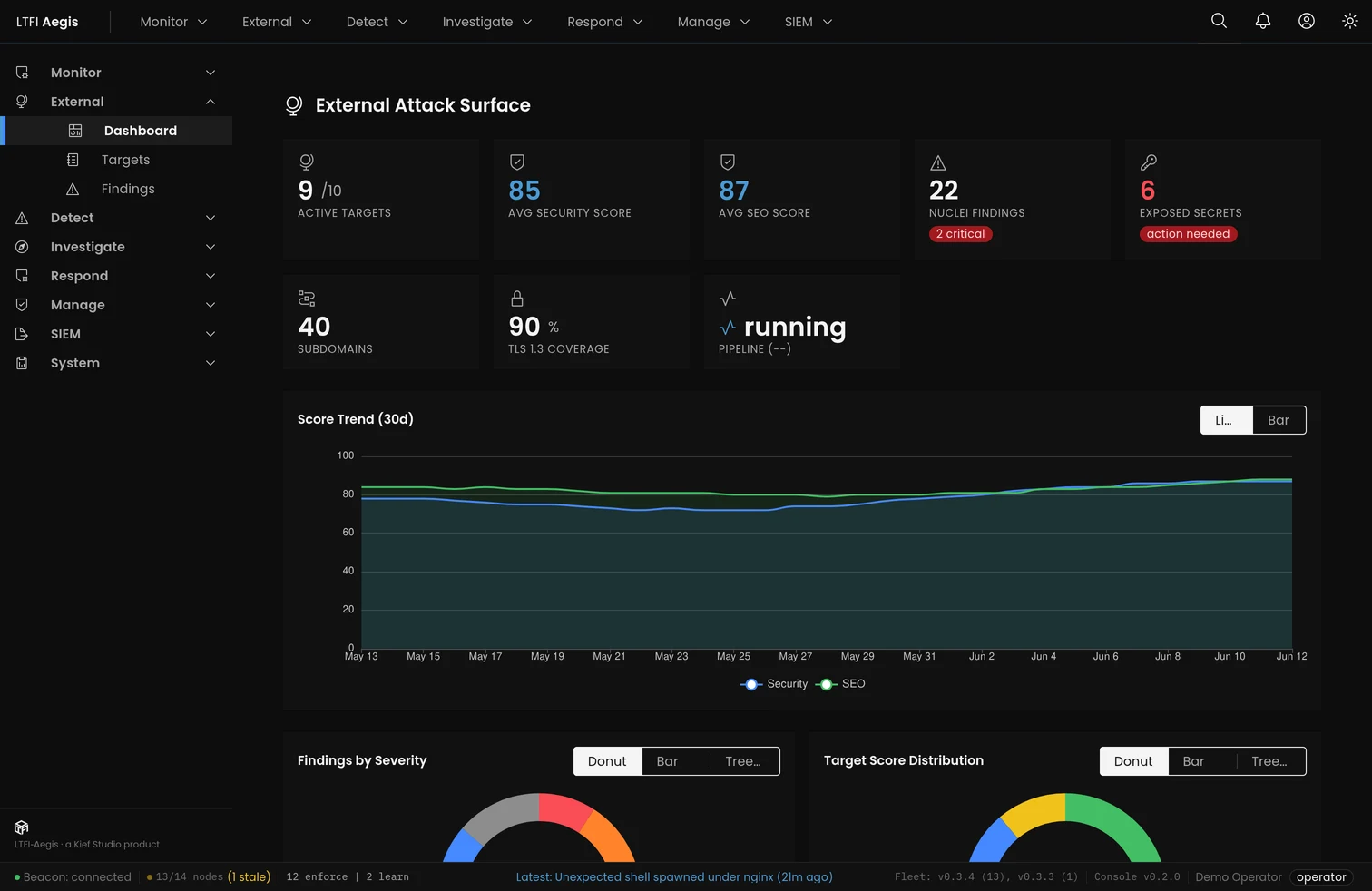This screenshot has width=1372, height=891.
Task: Click the Monitor sidebar icon
Action: (22, 73)
